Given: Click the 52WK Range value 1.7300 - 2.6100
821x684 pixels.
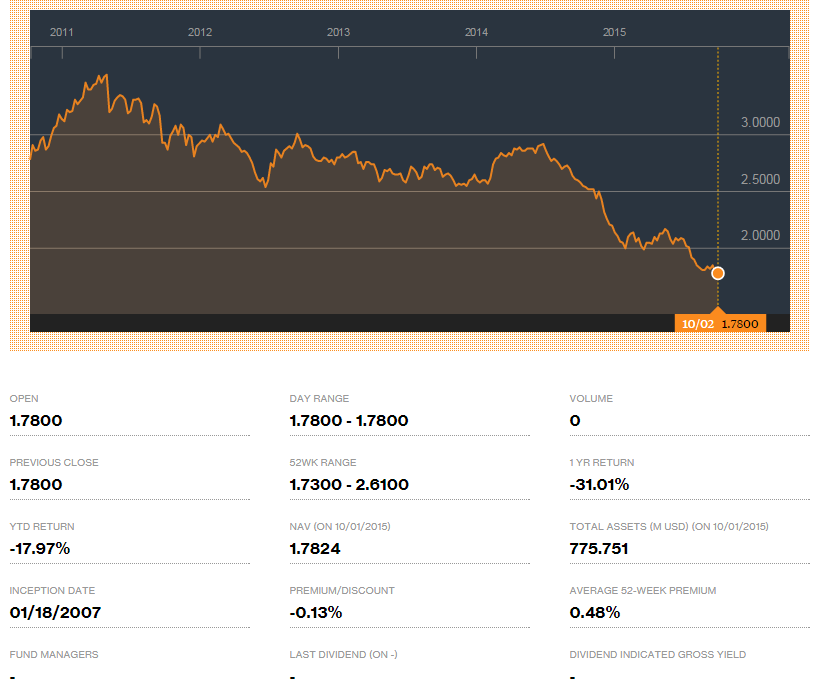Looking at the screenshot, I should 349,485.
